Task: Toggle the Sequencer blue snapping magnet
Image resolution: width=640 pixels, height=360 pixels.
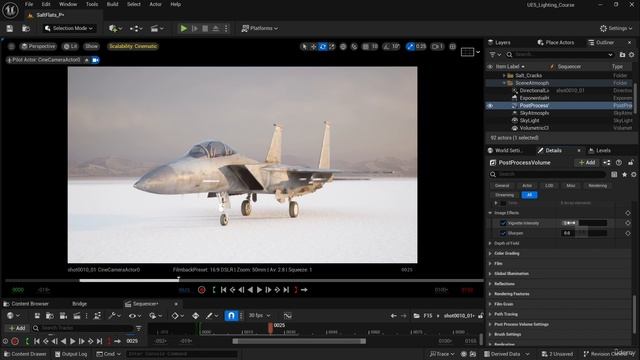Action: coord(231,316)
